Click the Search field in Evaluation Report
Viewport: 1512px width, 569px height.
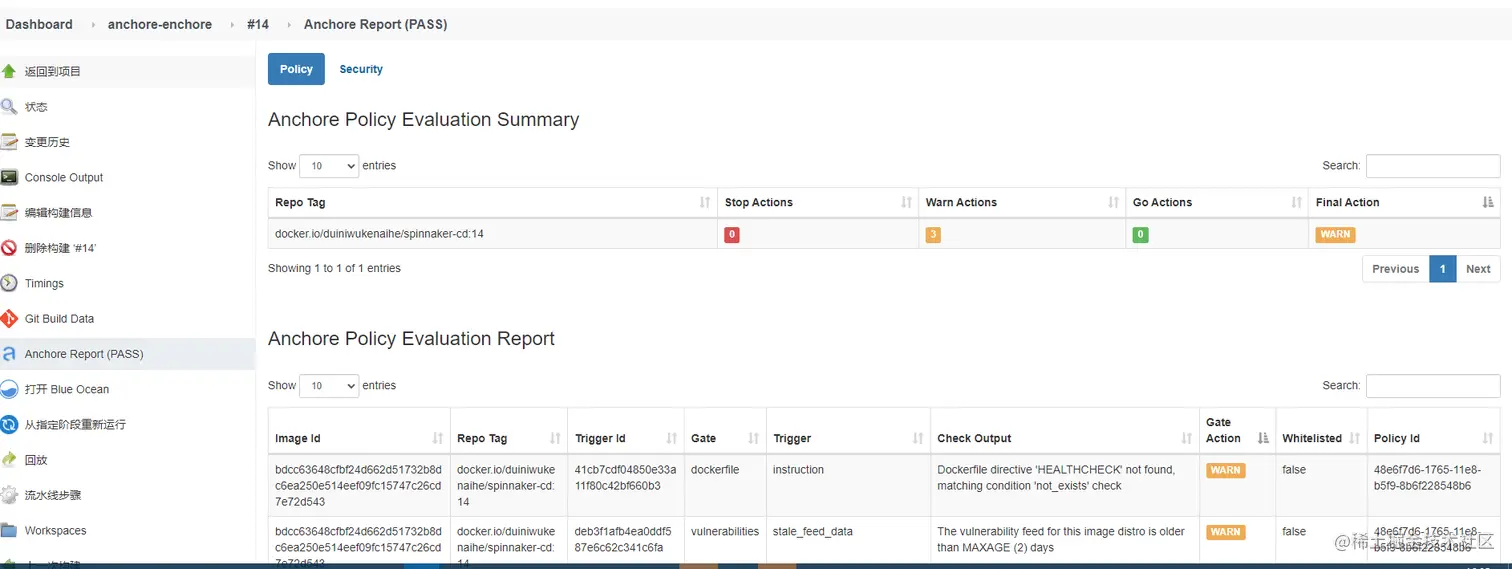pos(1433,386)
